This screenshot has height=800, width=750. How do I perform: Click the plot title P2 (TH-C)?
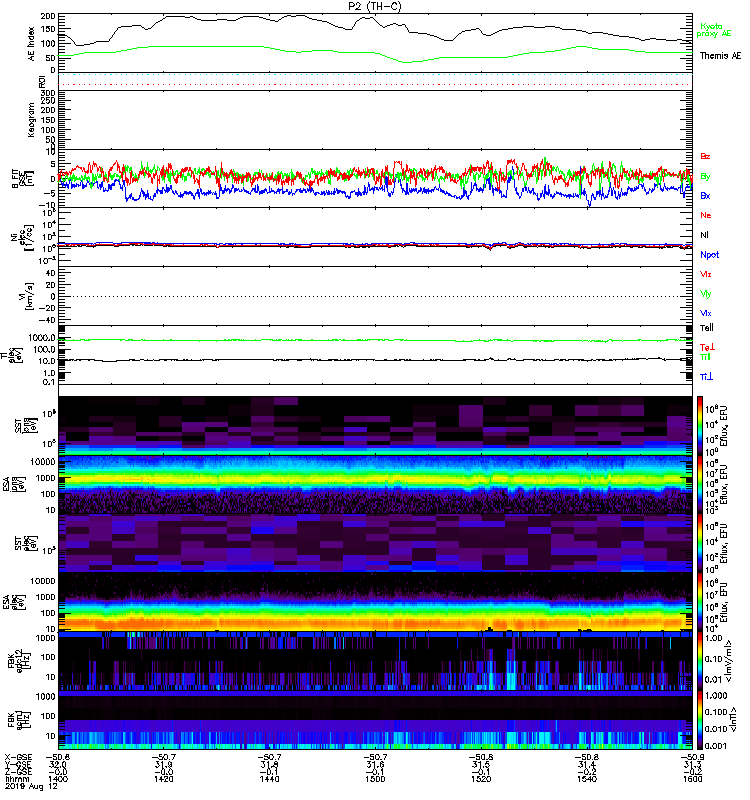(x=375, y=6)
